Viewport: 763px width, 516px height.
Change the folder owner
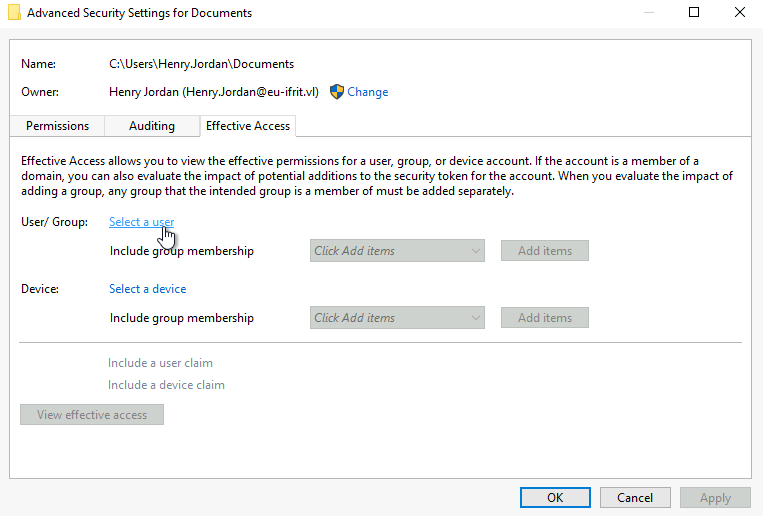point(367,92)
